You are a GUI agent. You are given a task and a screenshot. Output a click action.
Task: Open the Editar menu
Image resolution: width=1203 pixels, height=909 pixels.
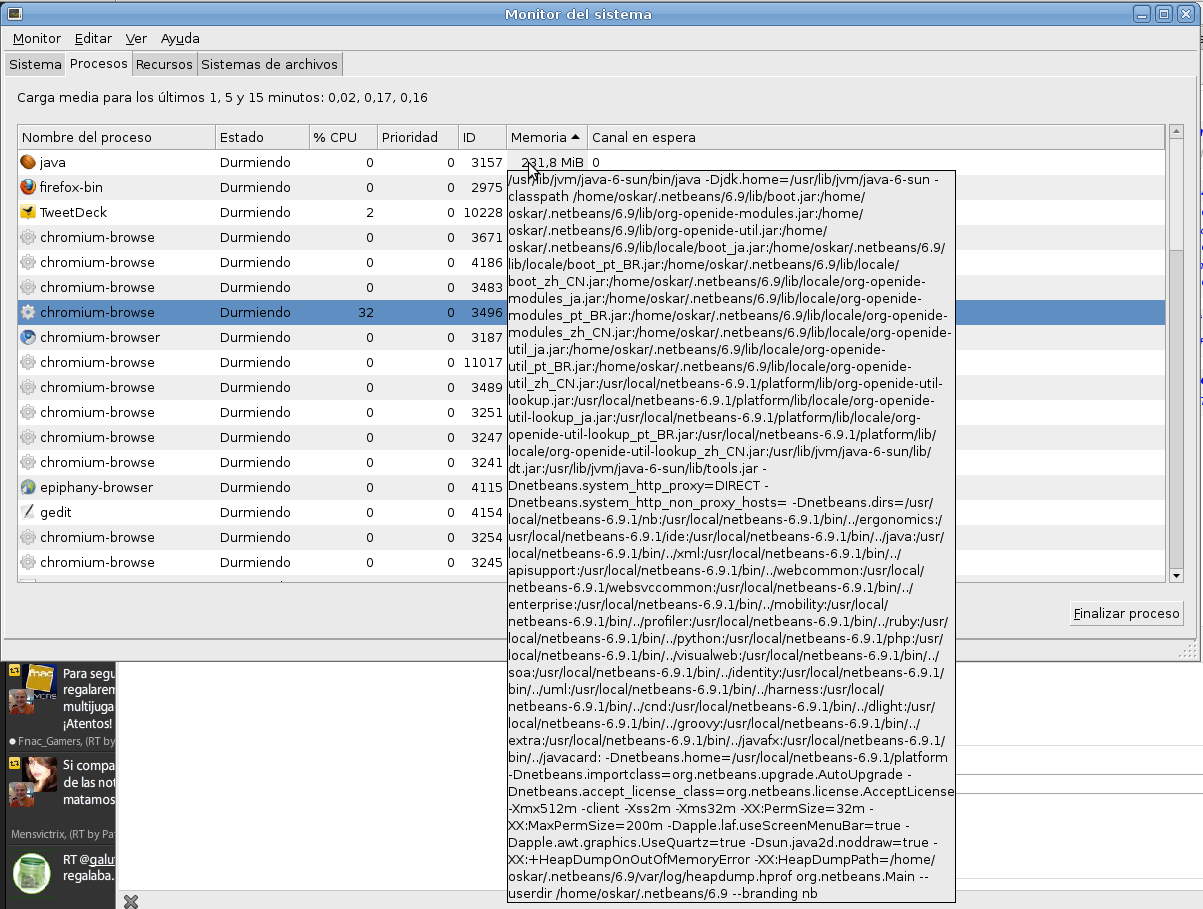coord(93,39)
